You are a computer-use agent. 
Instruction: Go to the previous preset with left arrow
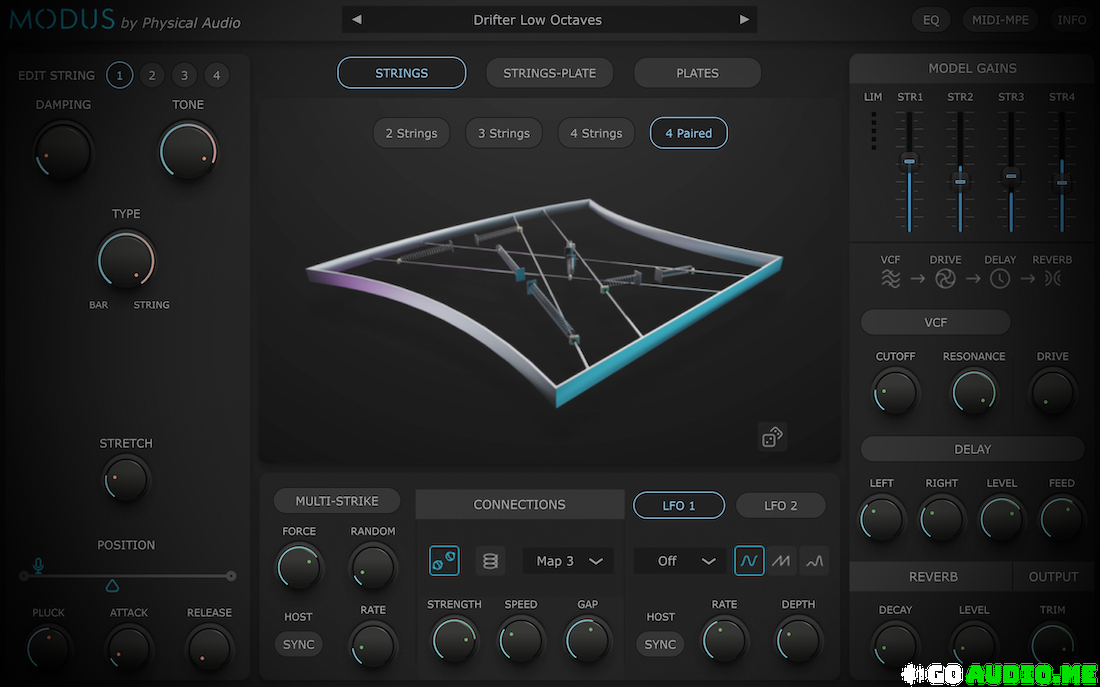pyautogui.click(x=356, y=20)
